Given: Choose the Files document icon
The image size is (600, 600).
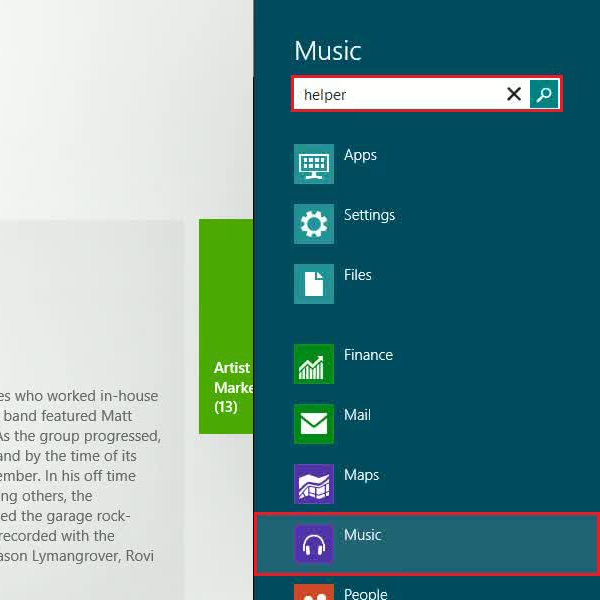Looking at the screenshot, I should click(x=314, y=284).
